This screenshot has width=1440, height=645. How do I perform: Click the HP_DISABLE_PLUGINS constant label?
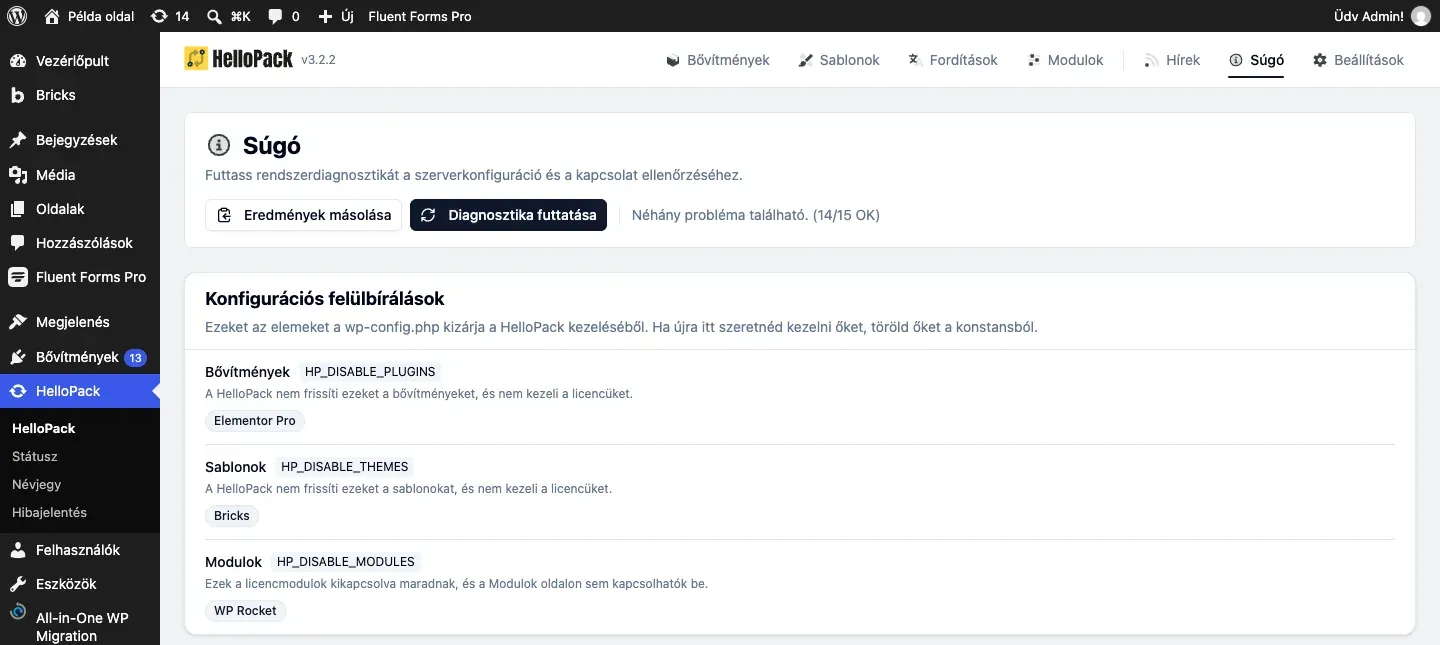point(370,372)
